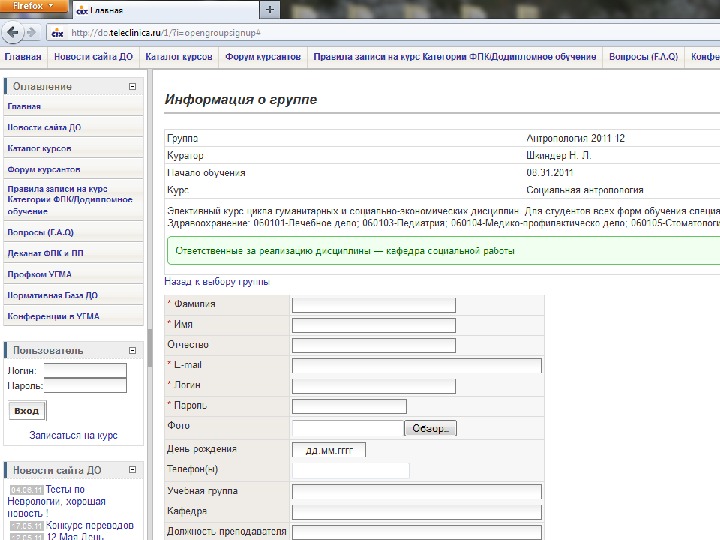Follow the Записаться на курс link

(73, 435)
